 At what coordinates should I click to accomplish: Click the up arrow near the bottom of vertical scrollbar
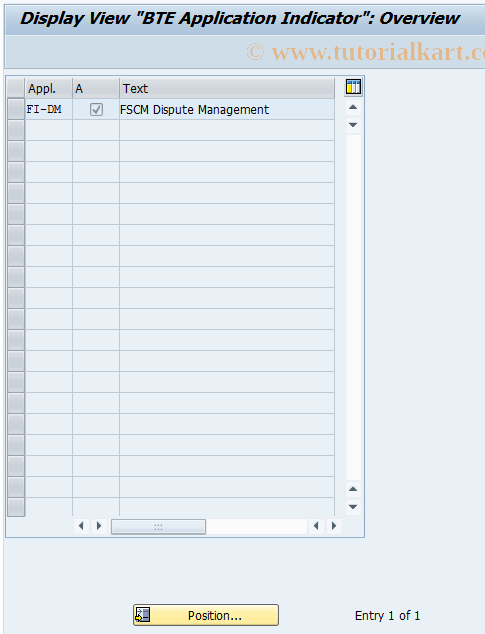point(353,489)
